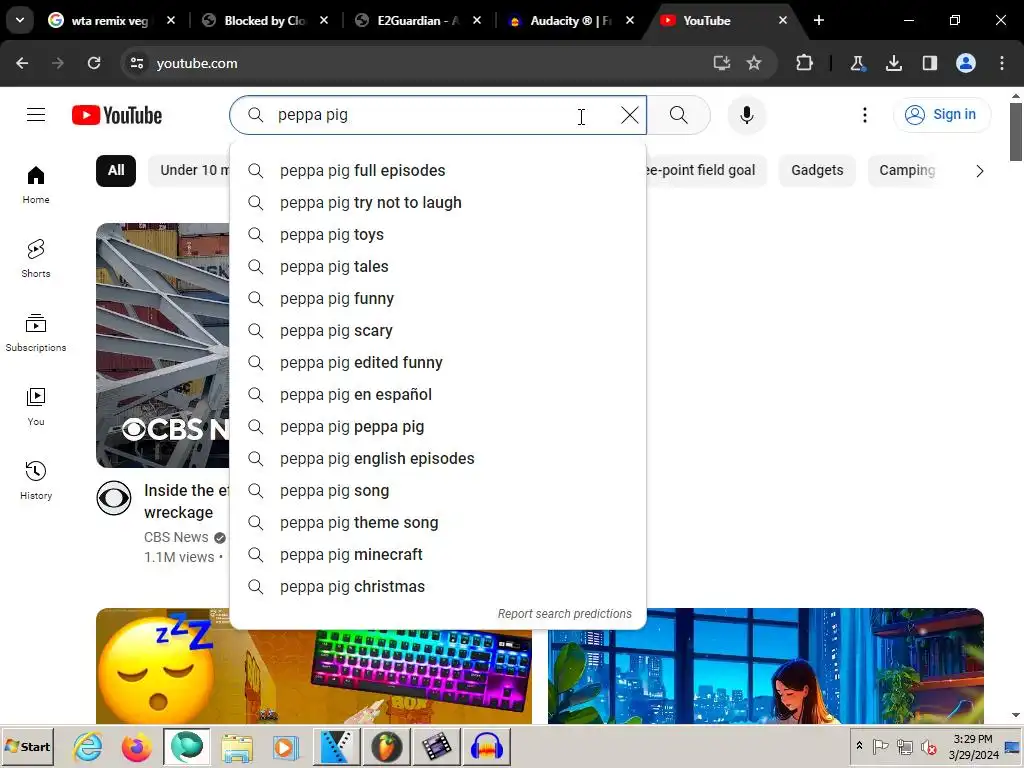Open YouTube hamburger guide menu
Screen dimensions: 1024x768
36,115
